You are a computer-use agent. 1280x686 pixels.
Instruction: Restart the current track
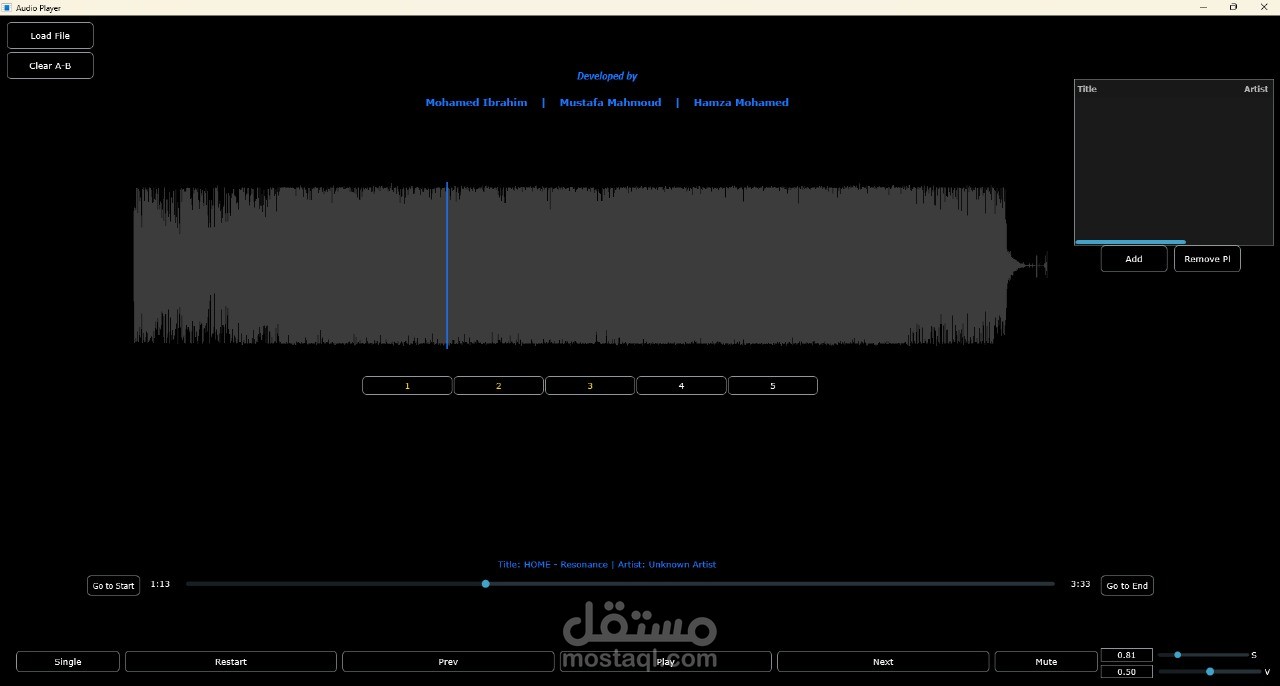click(230, 661)
